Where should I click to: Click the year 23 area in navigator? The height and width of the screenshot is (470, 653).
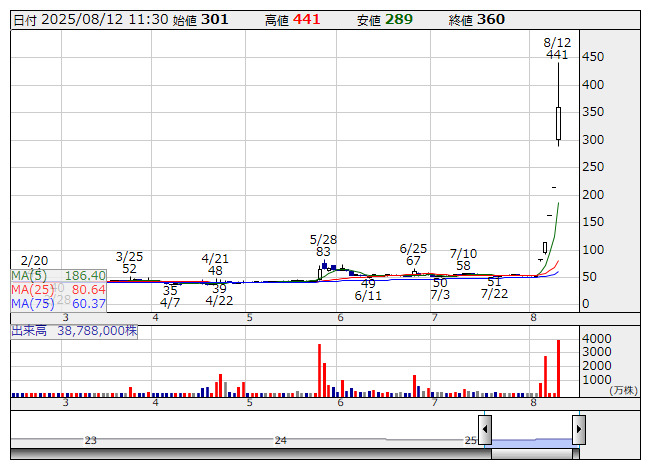tap(91, 440)
